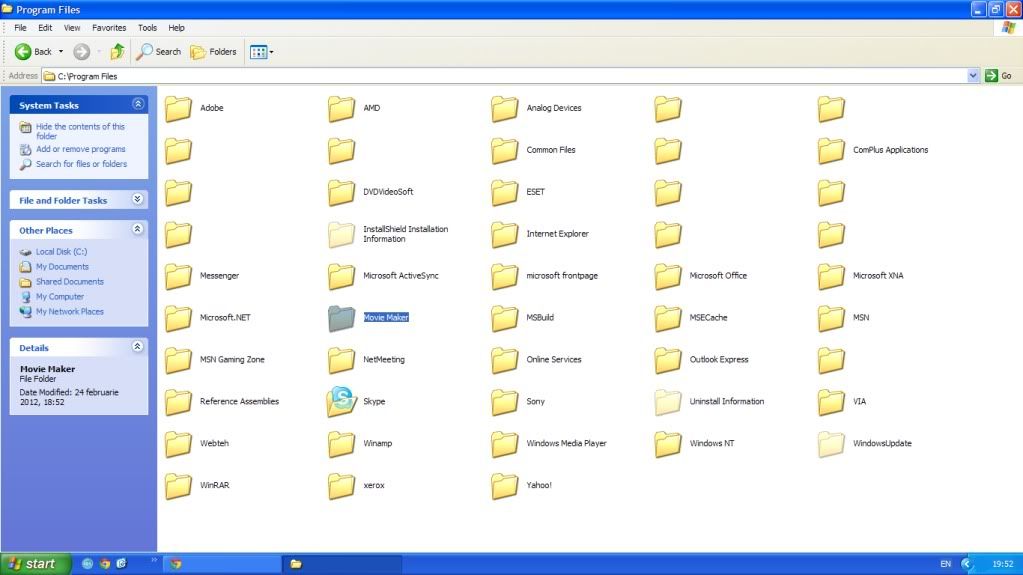Select the ESET folder icon
Viewport: 1023px width, 575px height.
[504, 192]
